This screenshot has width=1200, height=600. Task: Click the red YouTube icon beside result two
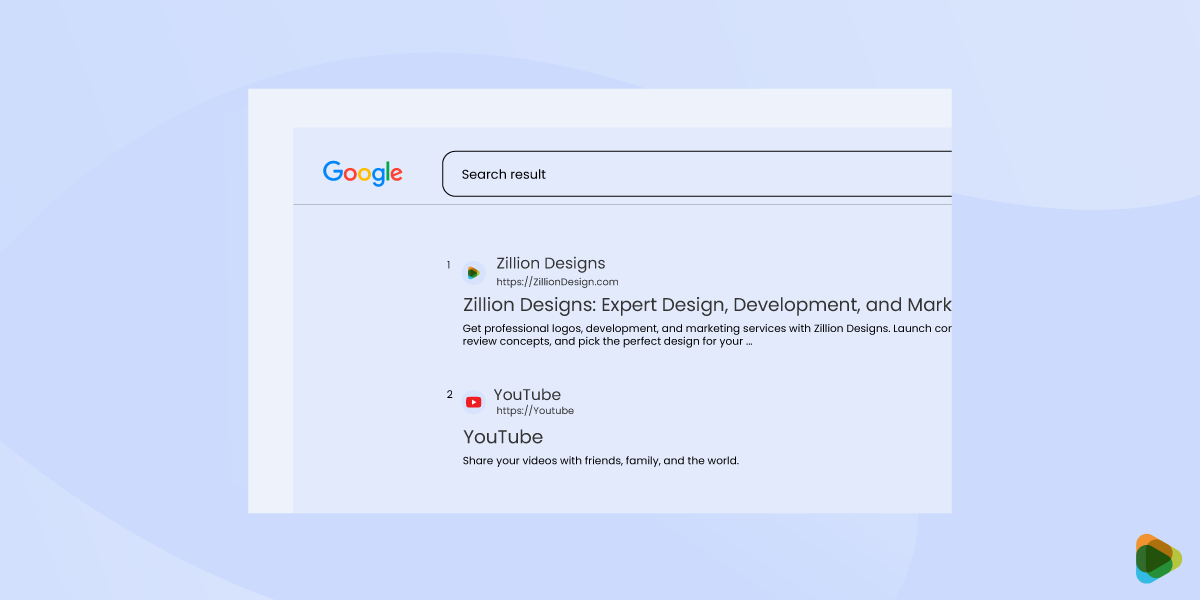click(x=474, y=401)
